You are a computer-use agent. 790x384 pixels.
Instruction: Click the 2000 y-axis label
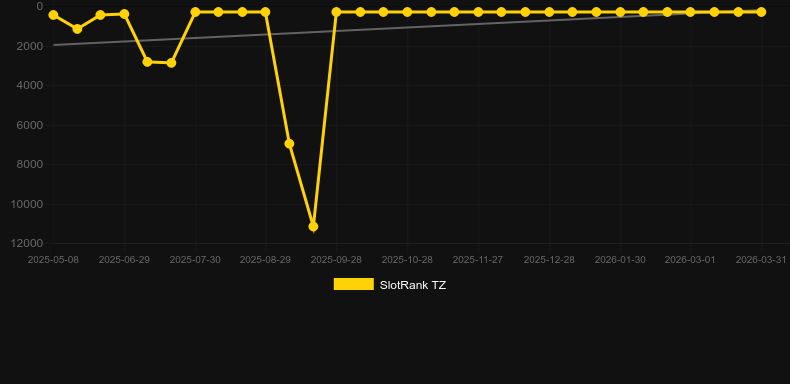(x=30, y=46)
